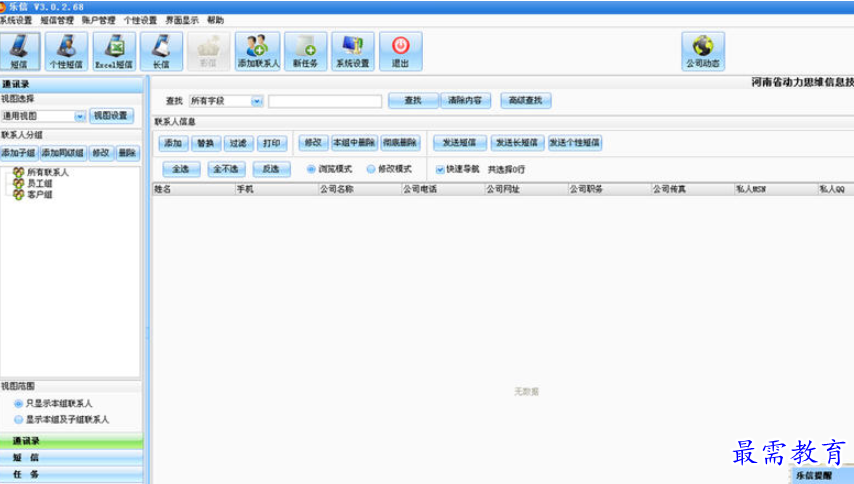The width and height of the screenshot is (854, 484).
Task: Open the 界面显示 menu
Action: point(182,20)
